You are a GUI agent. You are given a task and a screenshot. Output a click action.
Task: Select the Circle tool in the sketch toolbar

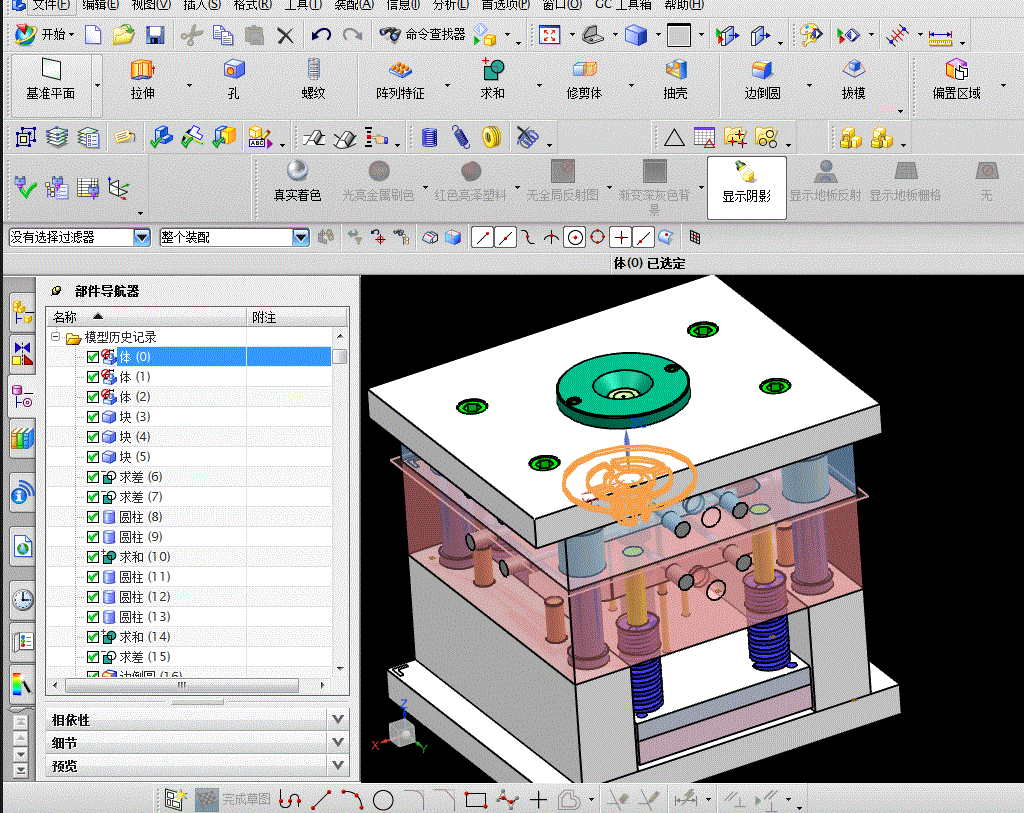point(383,800)
